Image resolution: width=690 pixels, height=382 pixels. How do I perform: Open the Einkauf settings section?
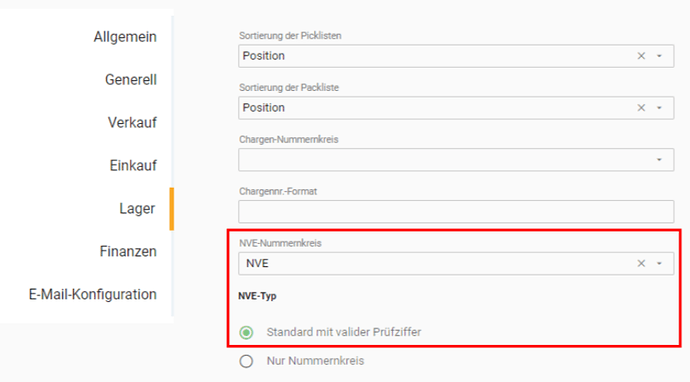(x=133, y=165)
